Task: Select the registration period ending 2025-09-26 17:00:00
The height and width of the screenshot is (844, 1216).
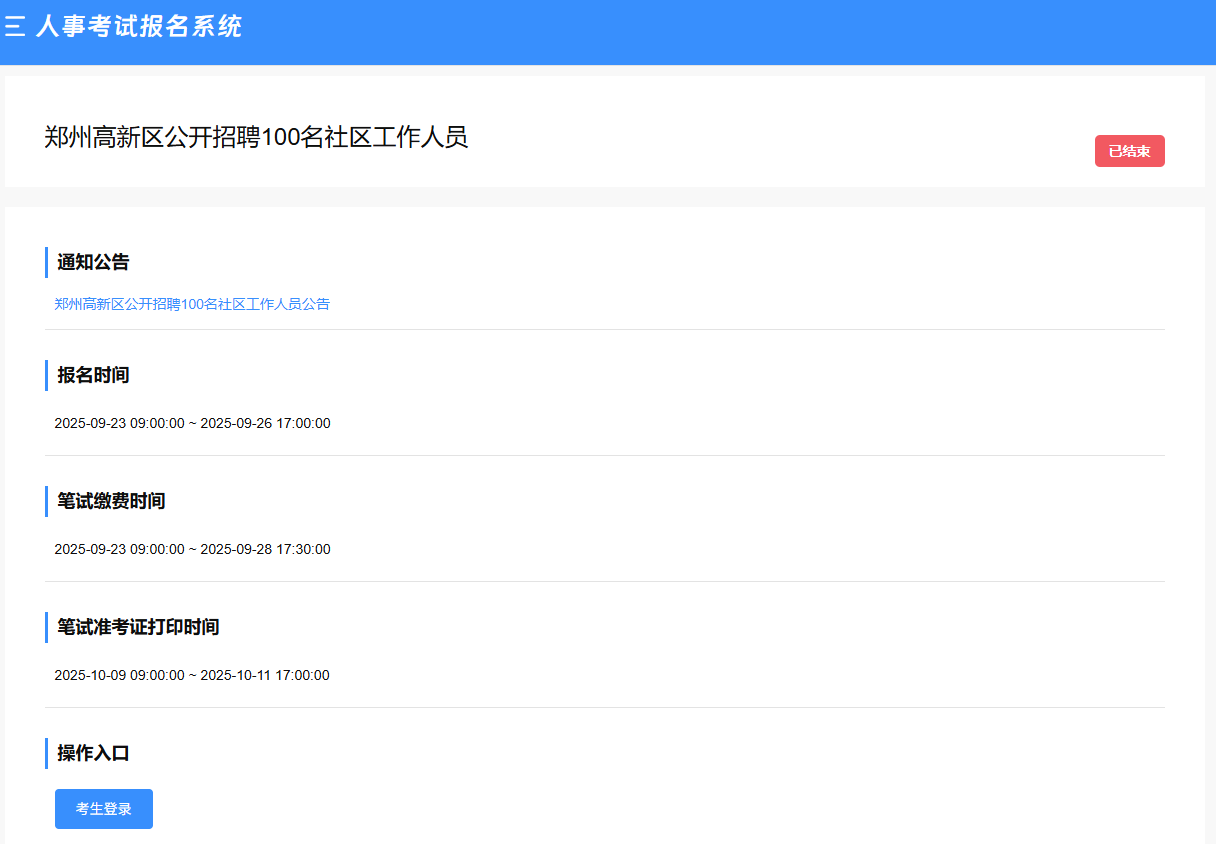Action: tap(192, 423)
